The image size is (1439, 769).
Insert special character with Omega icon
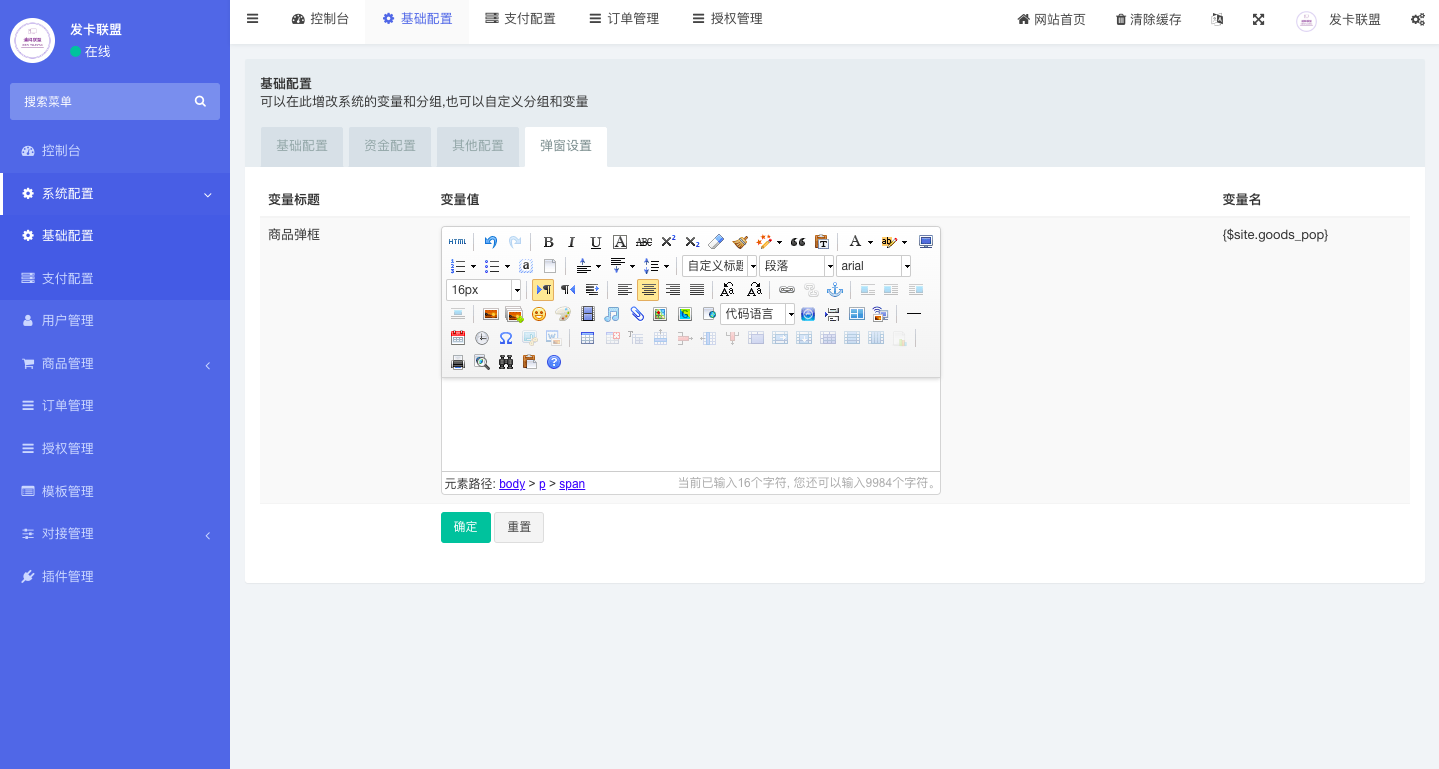tap(506, 338)
